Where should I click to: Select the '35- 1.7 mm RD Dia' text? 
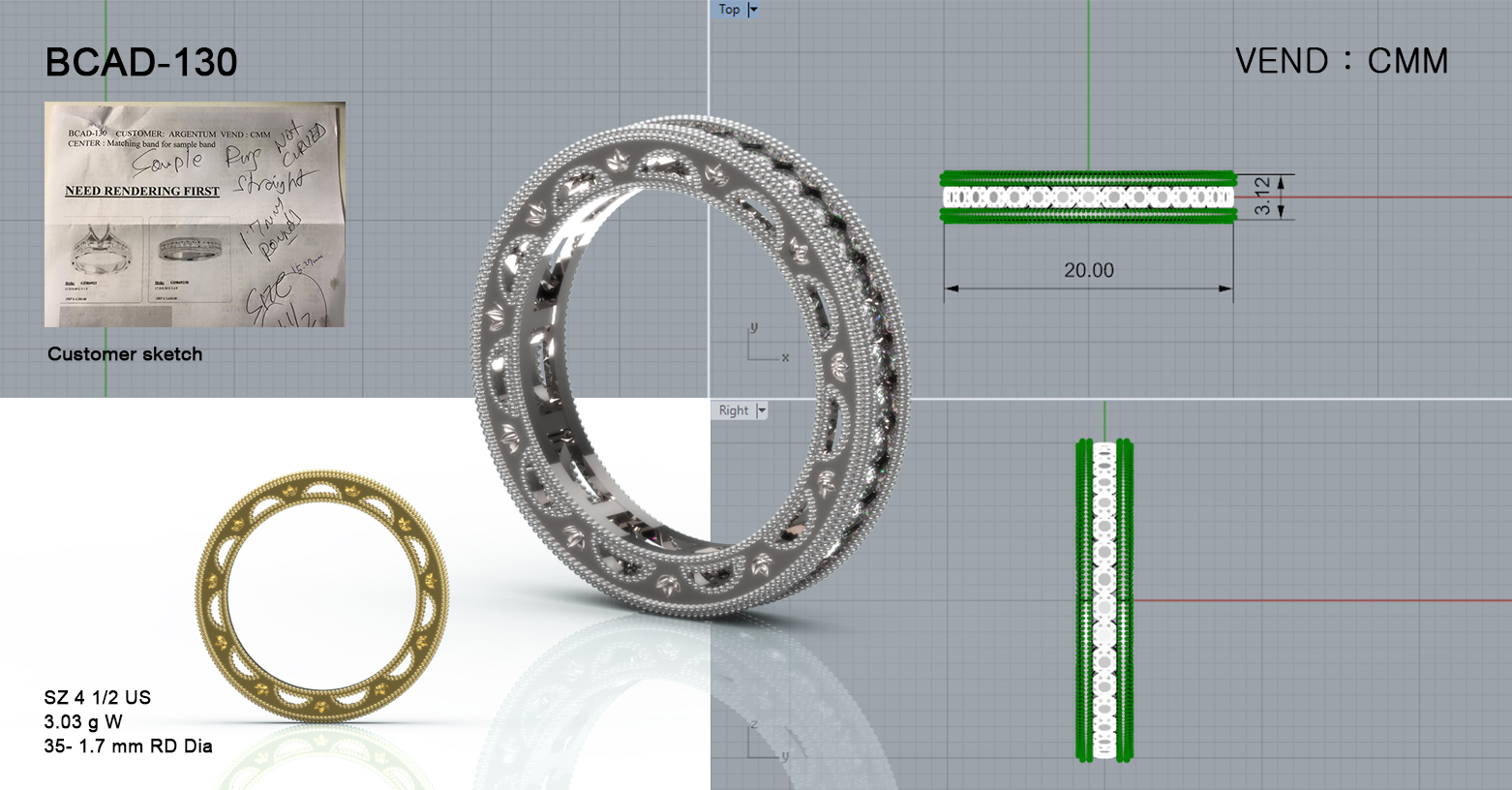(x=128, y=746)
